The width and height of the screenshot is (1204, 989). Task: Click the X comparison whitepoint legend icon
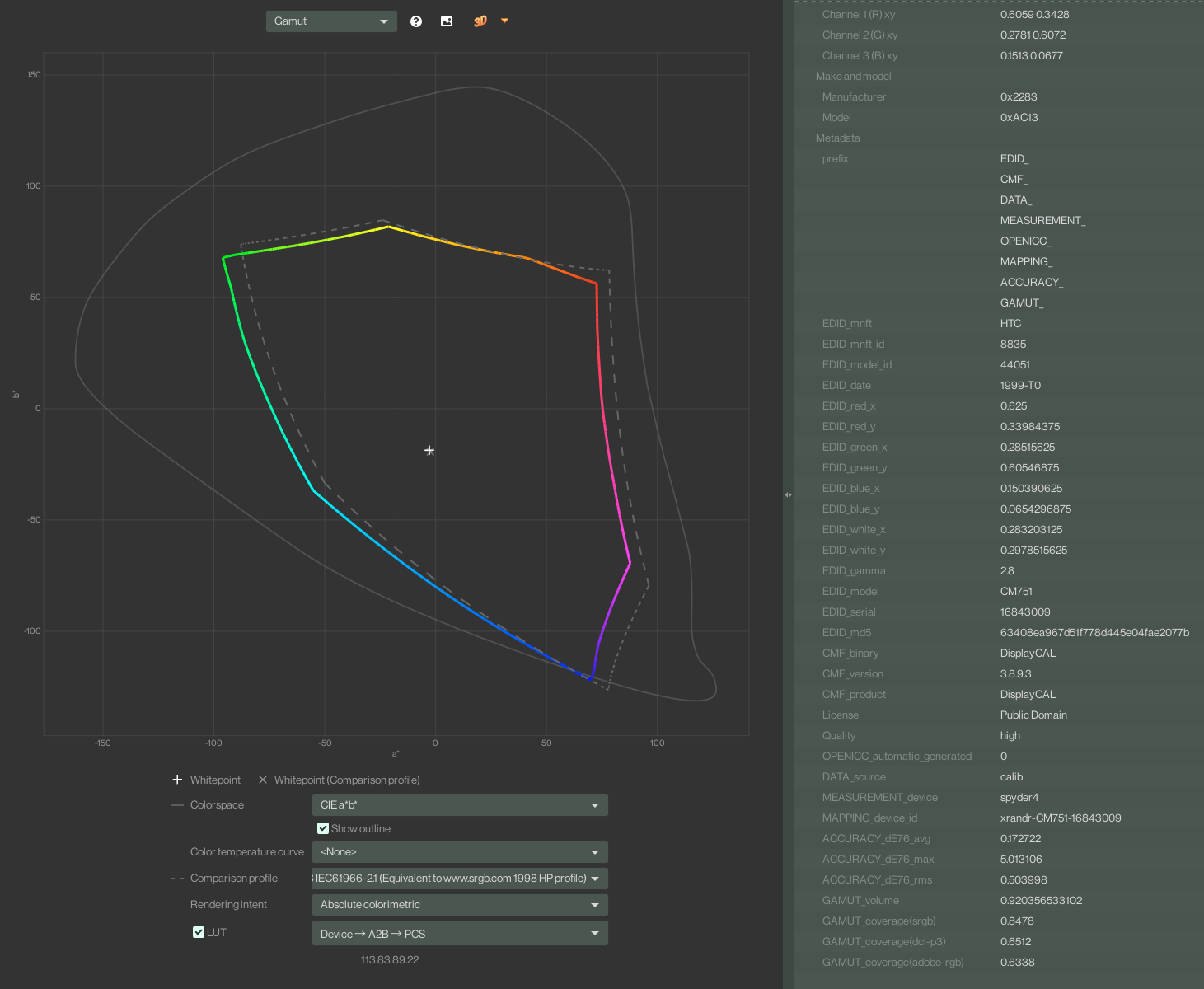click(263, 780)
